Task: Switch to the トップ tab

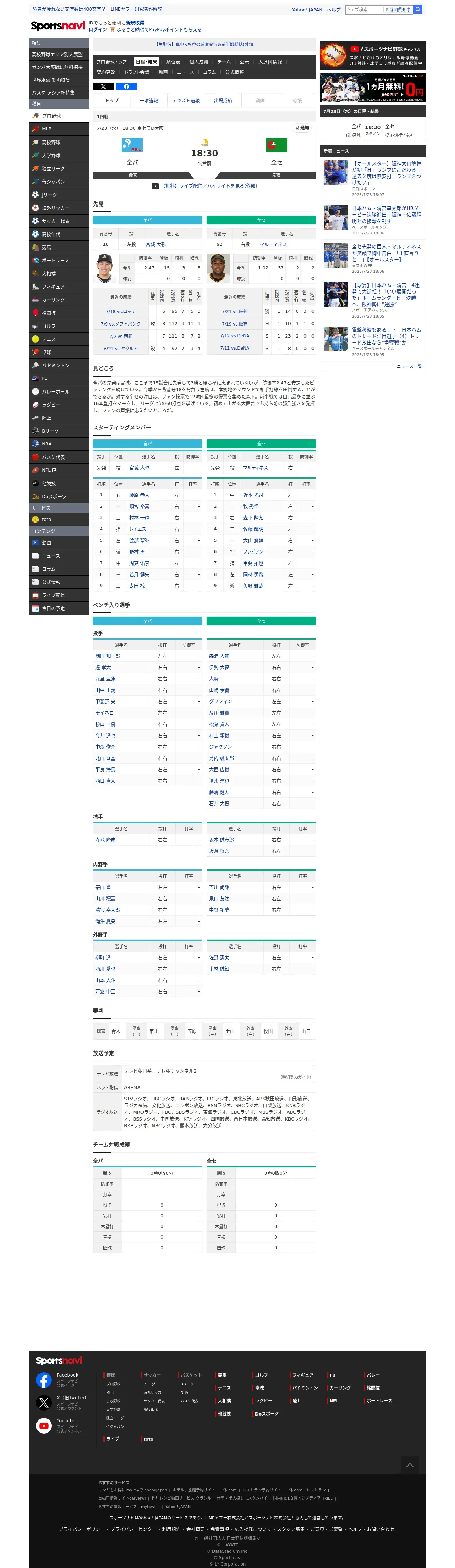Action: click(x=111, y=101)
